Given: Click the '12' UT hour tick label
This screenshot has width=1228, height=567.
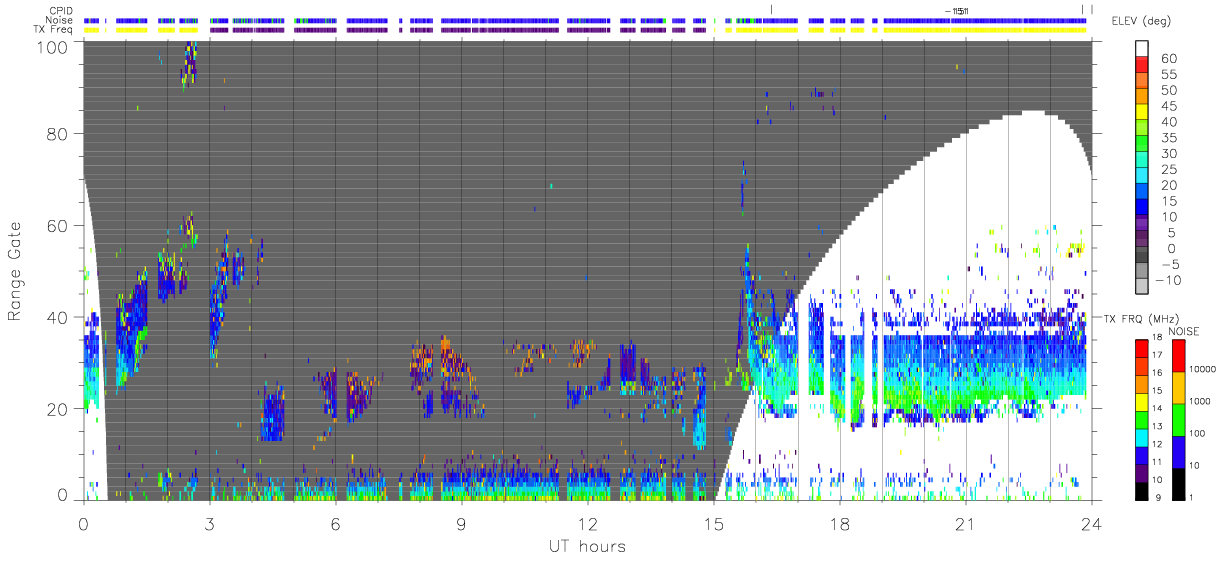Looking at the screenshot, I should click(587, 523).
